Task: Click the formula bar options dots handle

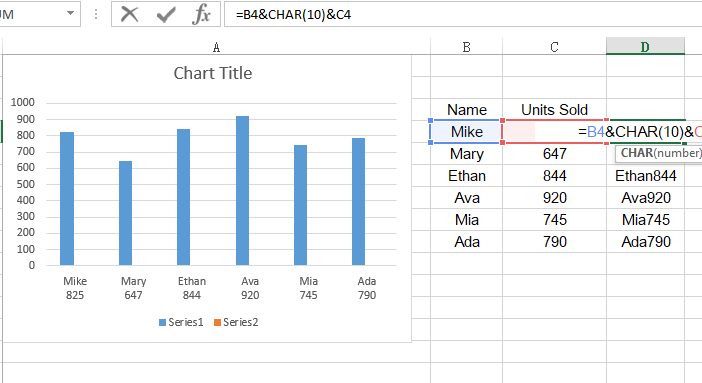Action: [96, 14]
